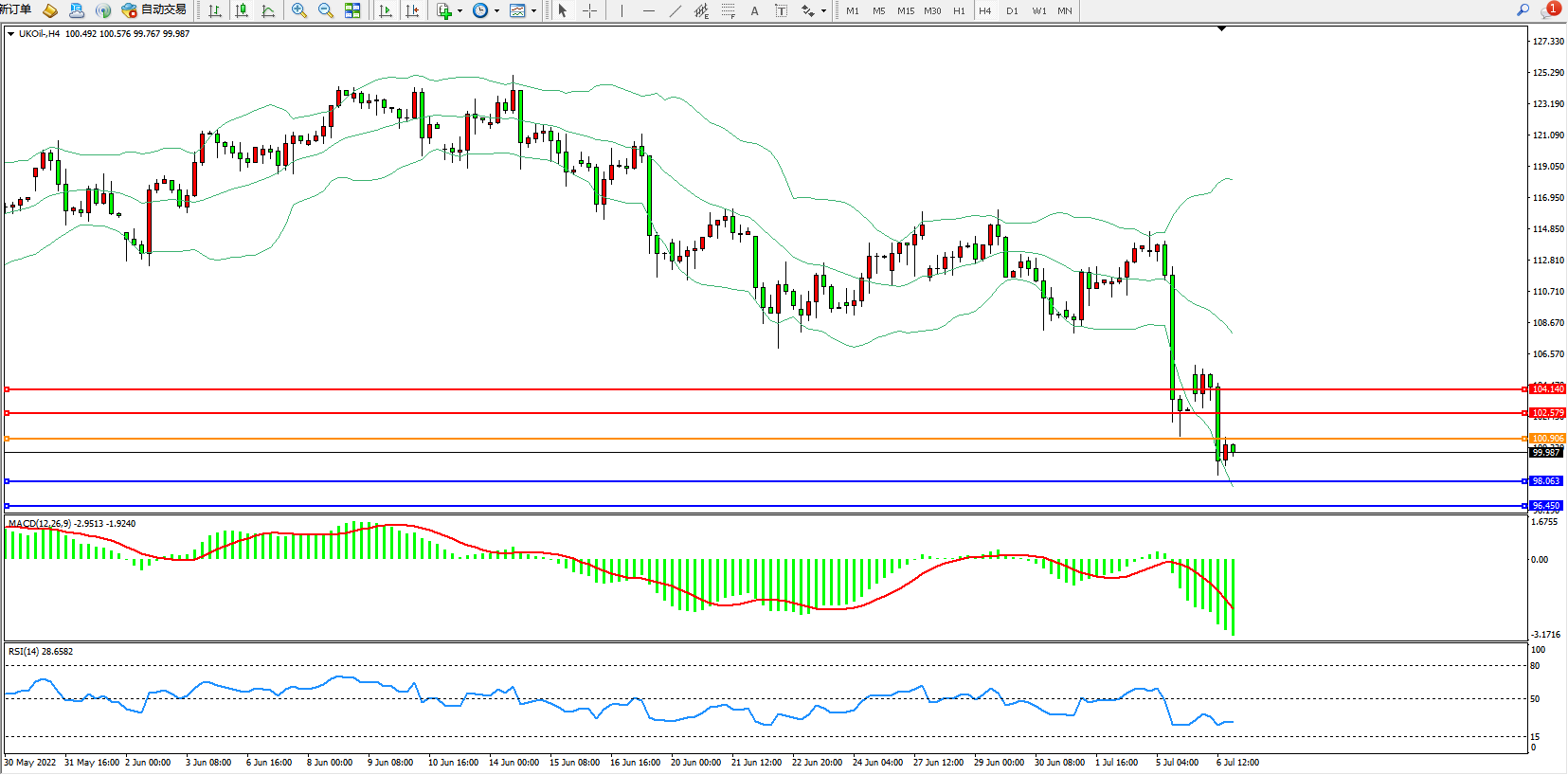Toggle the AutoTrading (自动交易) button
This screenshot has height=775, width=1568.
pos(154,9)
